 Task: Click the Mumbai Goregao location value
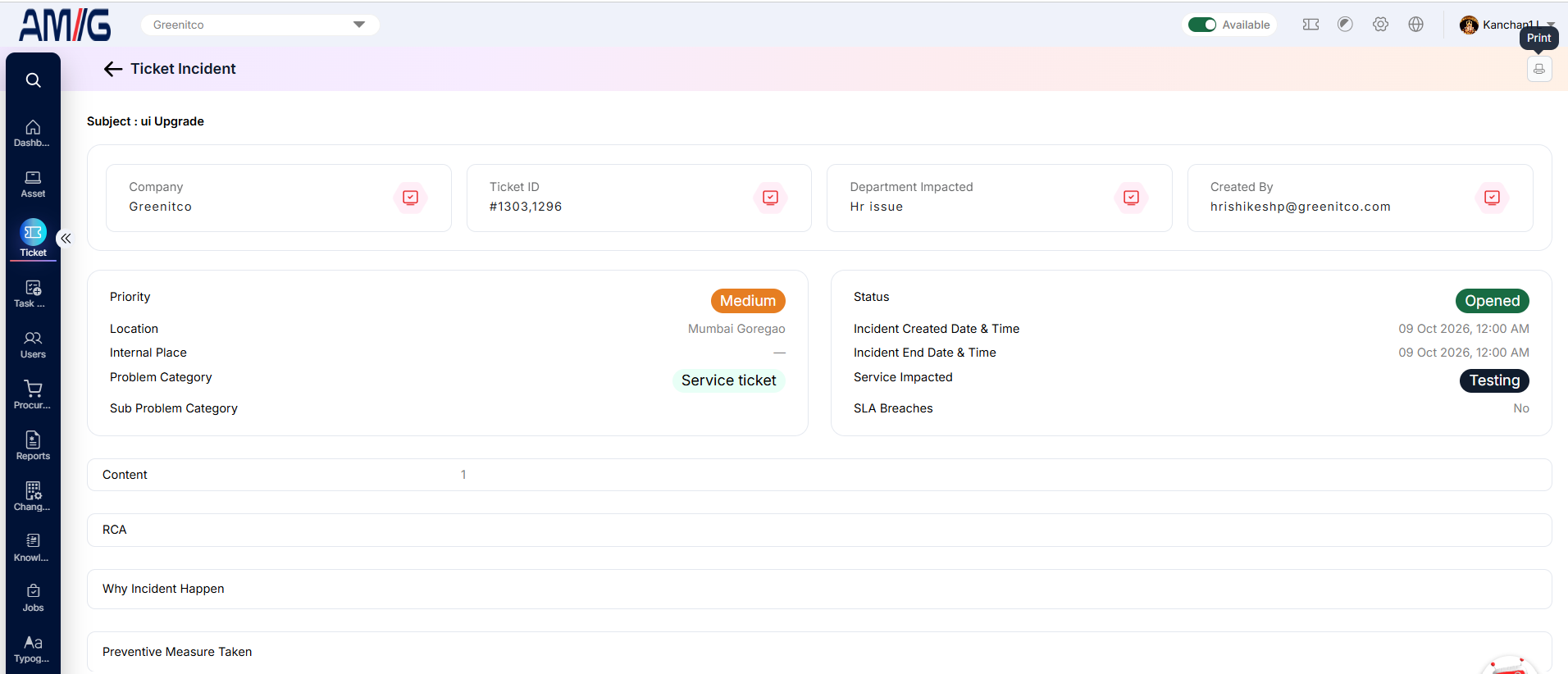coord(736,329)
